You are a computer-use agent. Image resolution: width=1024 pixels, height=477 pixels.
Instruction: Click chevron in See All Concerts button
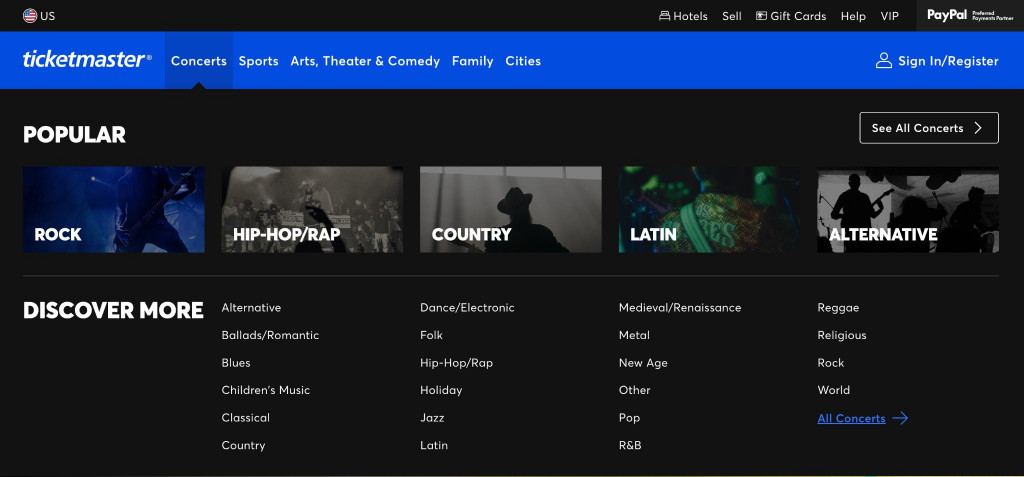978,128
